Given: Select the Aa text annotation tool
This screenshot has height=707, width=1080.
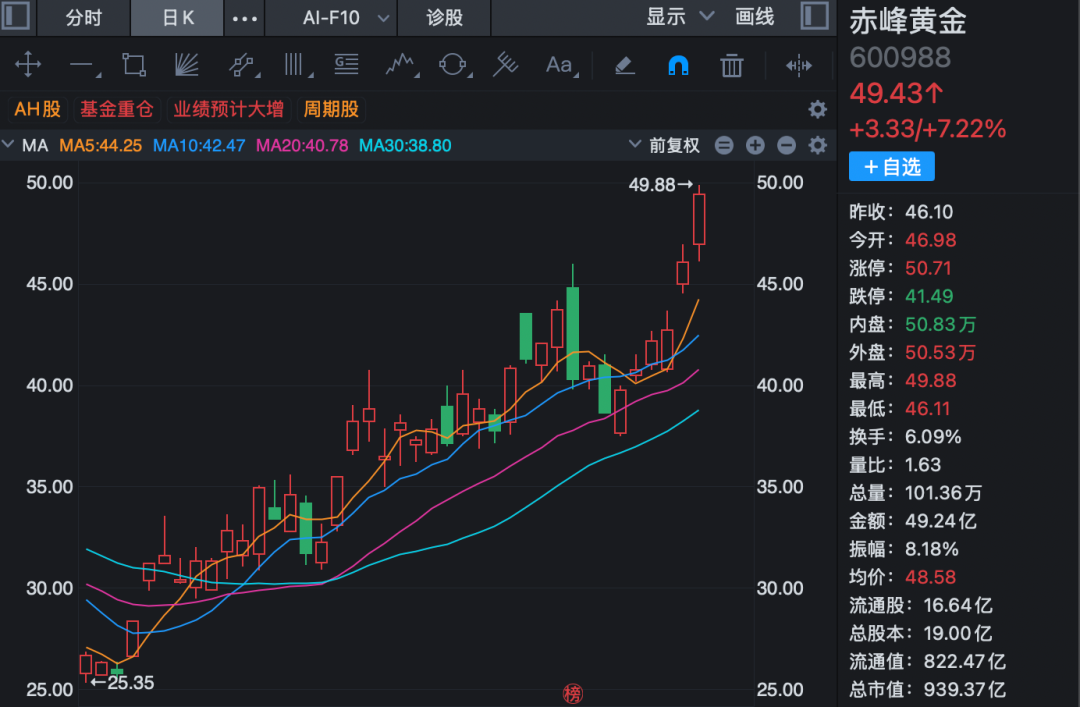Looking at the screenshot, I should (x=561, y=65).
